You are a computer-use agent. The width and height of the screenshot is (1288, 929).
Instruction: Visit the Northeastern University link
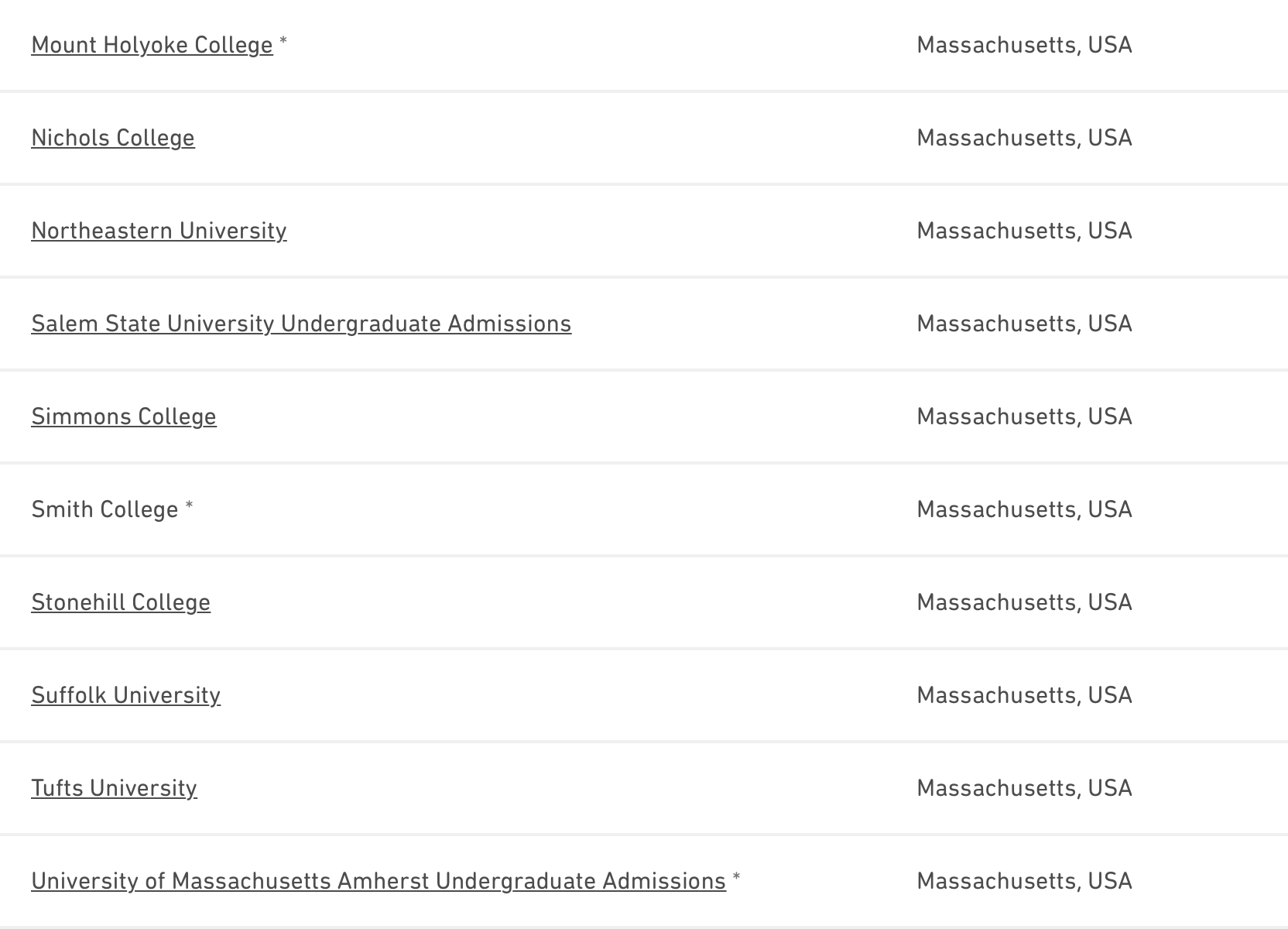click(159, 231)
